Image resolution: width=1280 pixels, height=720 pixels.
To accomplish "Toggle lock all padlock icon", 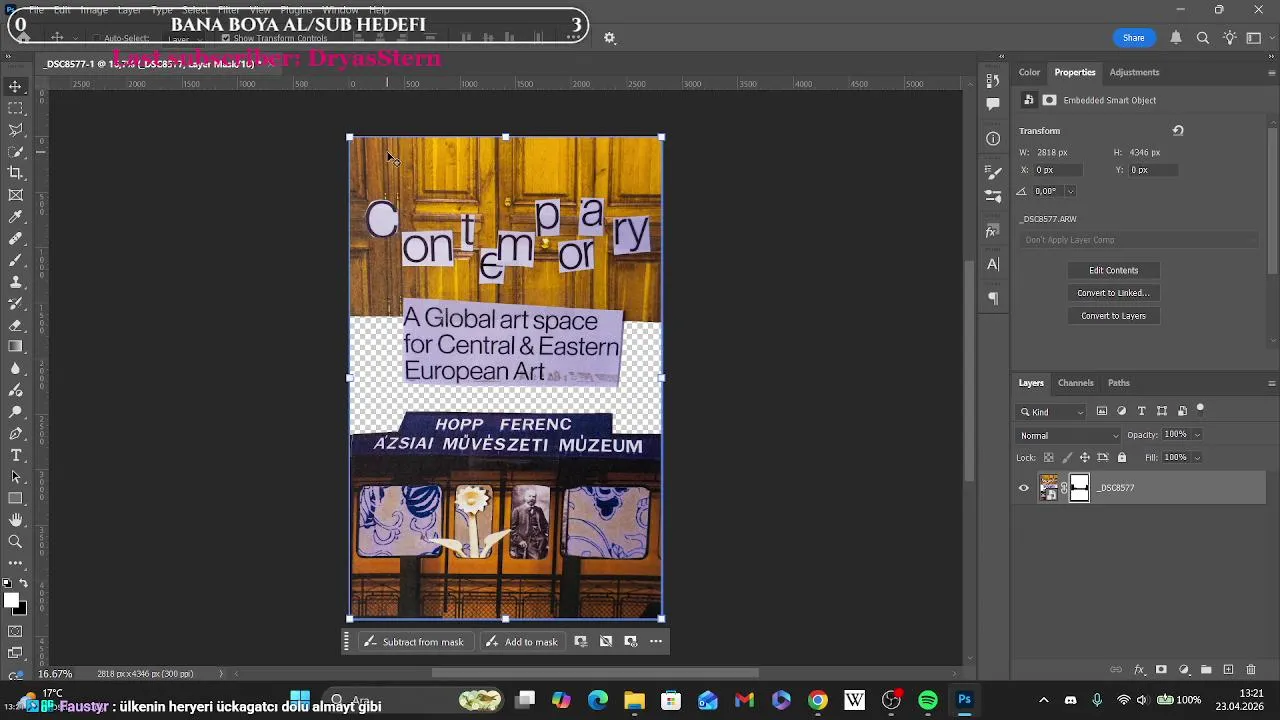I will [x=1122, y=458].
